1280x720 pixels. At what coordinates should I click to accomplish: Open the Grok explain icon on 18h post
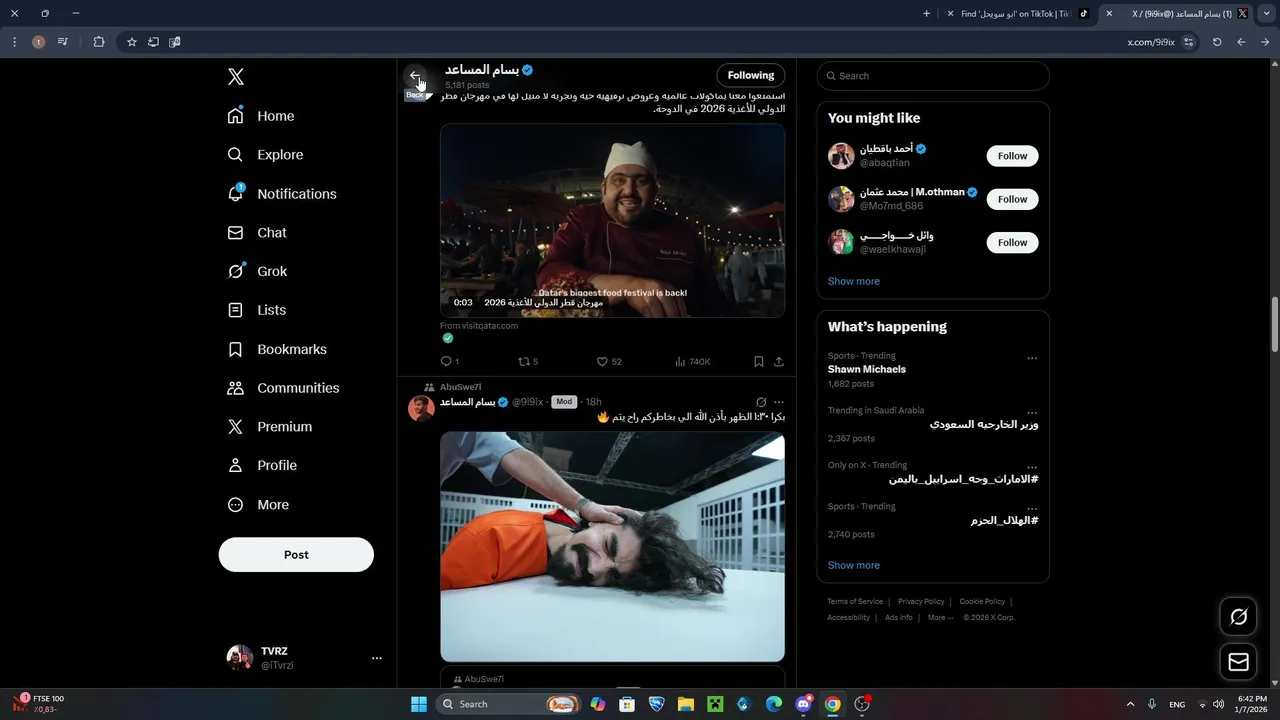(761, 402)
